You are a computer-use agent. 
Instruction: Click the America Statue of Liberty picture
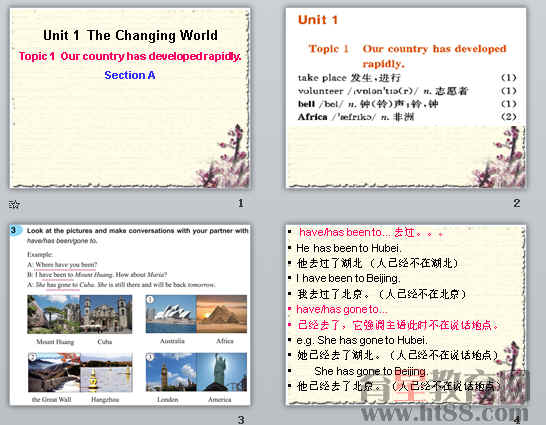click(x=222, y=372)
